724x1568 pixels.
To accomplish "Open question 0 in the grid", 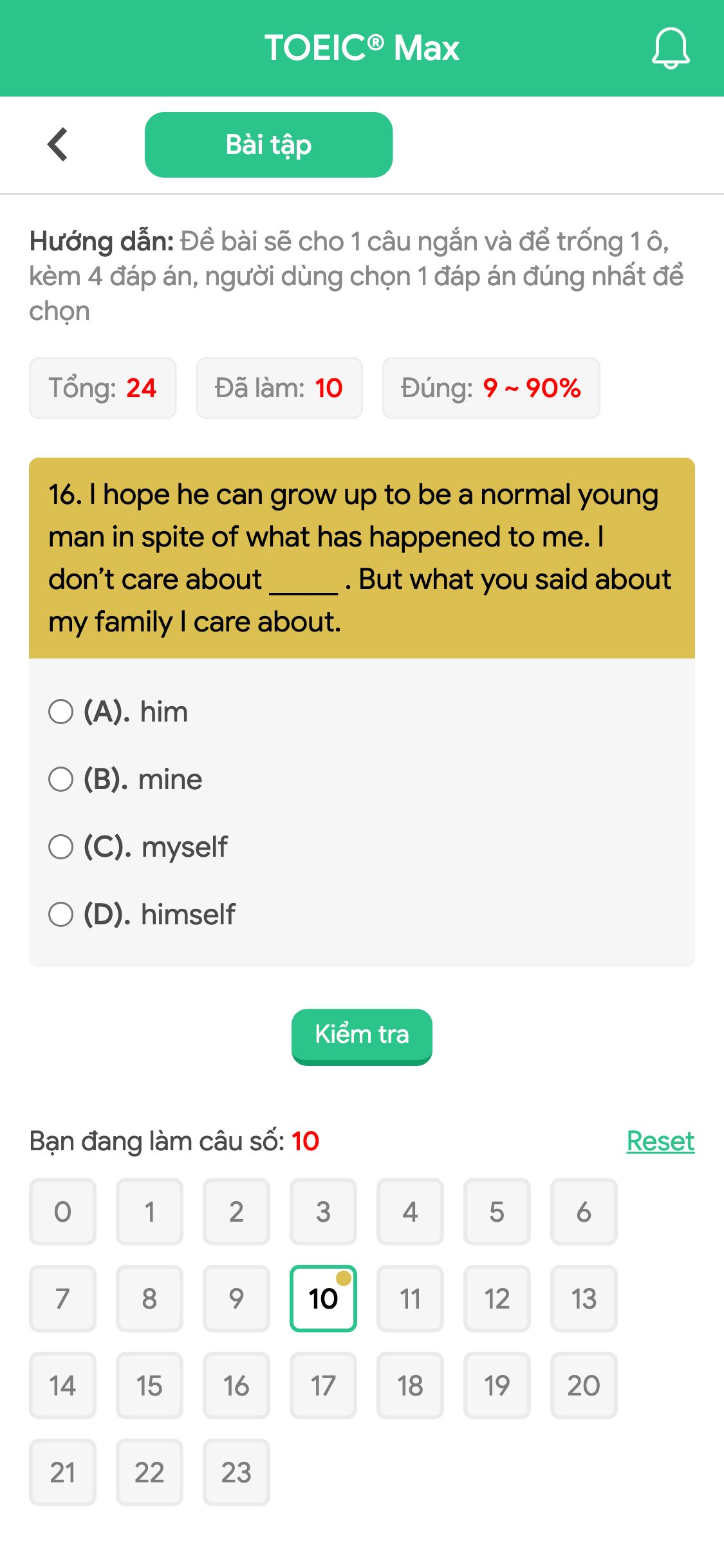I will point(62,1213).
